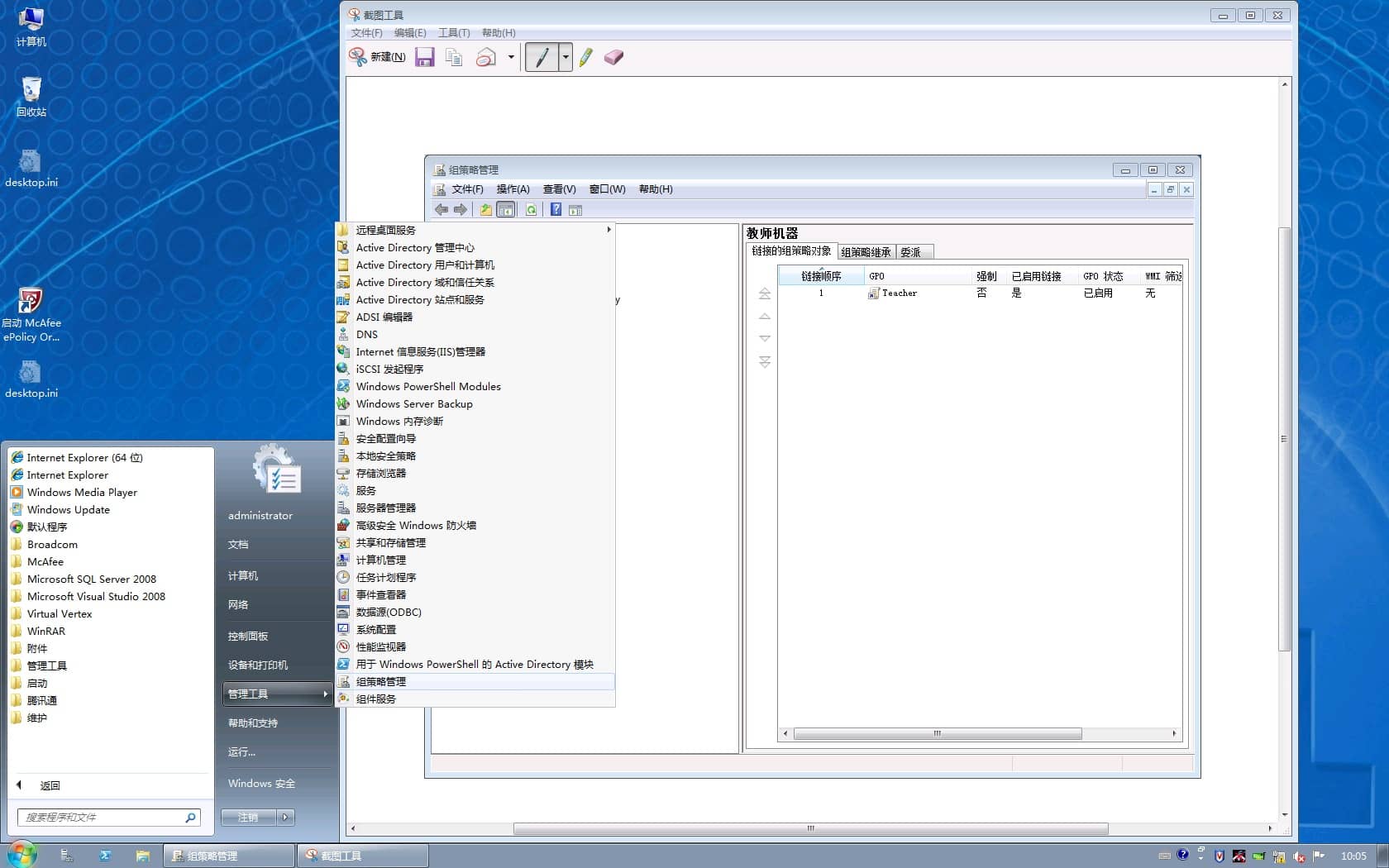Open 窗口(W) menu in Group Policy window
This screenshot has height=868, width=1389.
607,189
